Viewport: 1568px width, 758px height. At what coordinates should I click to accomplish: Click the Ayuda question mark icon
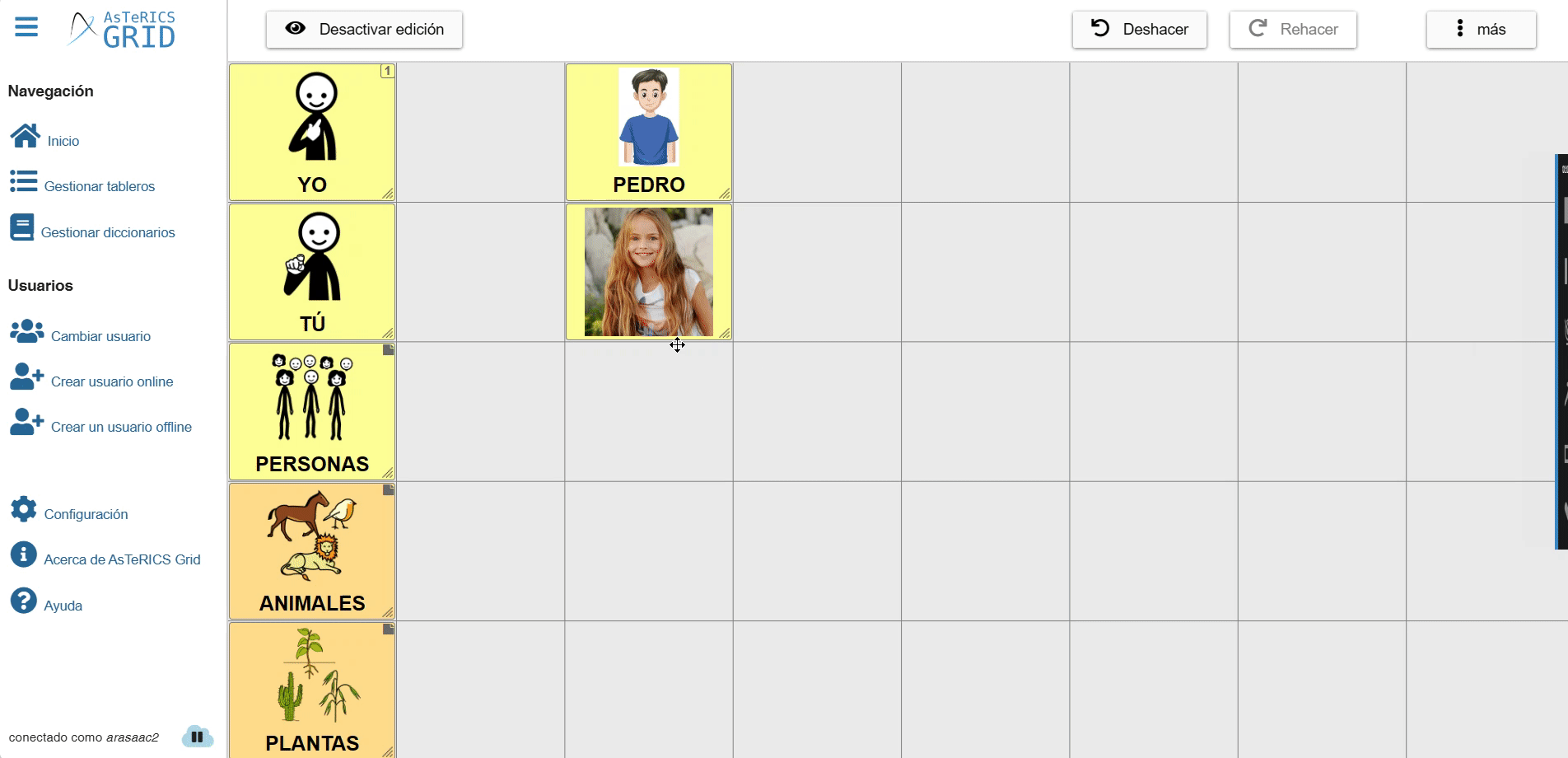tap(23, 601)
